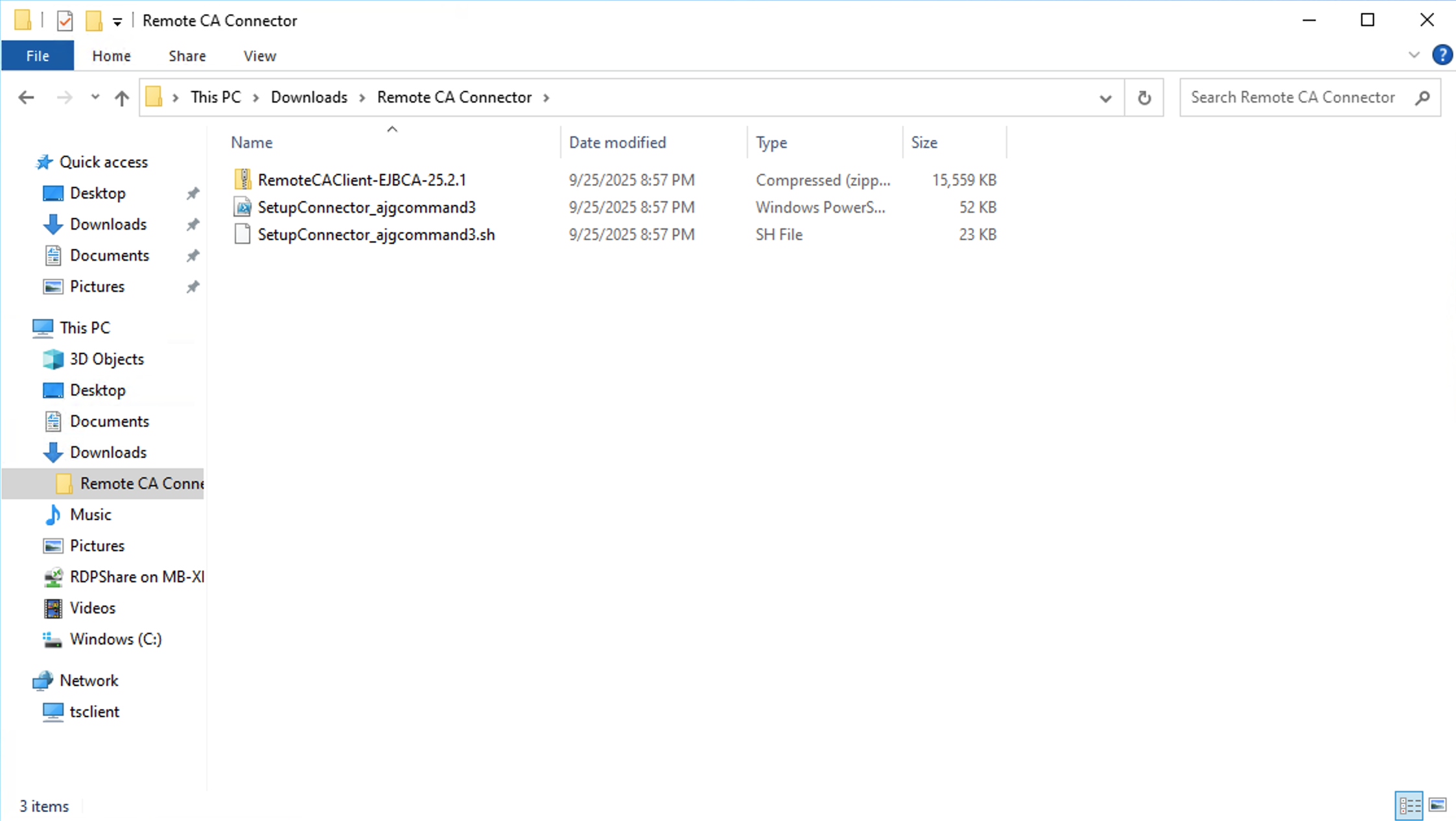Viewport: 1456px width, 821px height.
Task: Click Downloads in the breadcrumb path
Action: (x=309, y=97)
